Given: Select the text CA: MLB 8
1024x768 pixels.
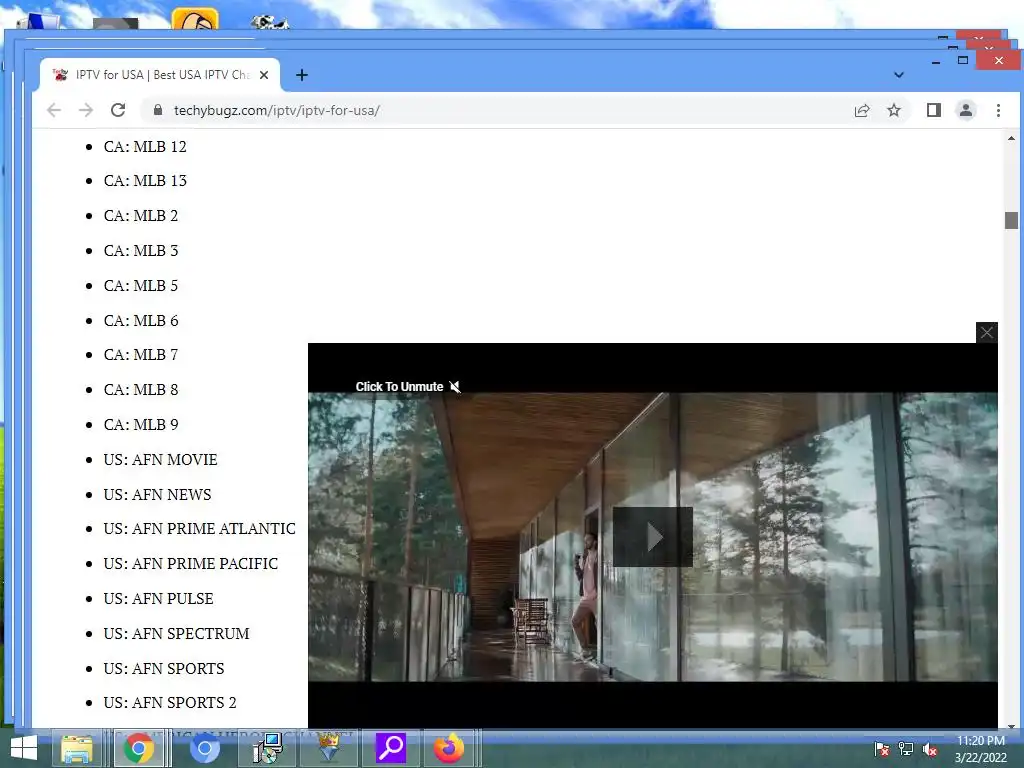Looking at the screenshot, I should 140,390.
